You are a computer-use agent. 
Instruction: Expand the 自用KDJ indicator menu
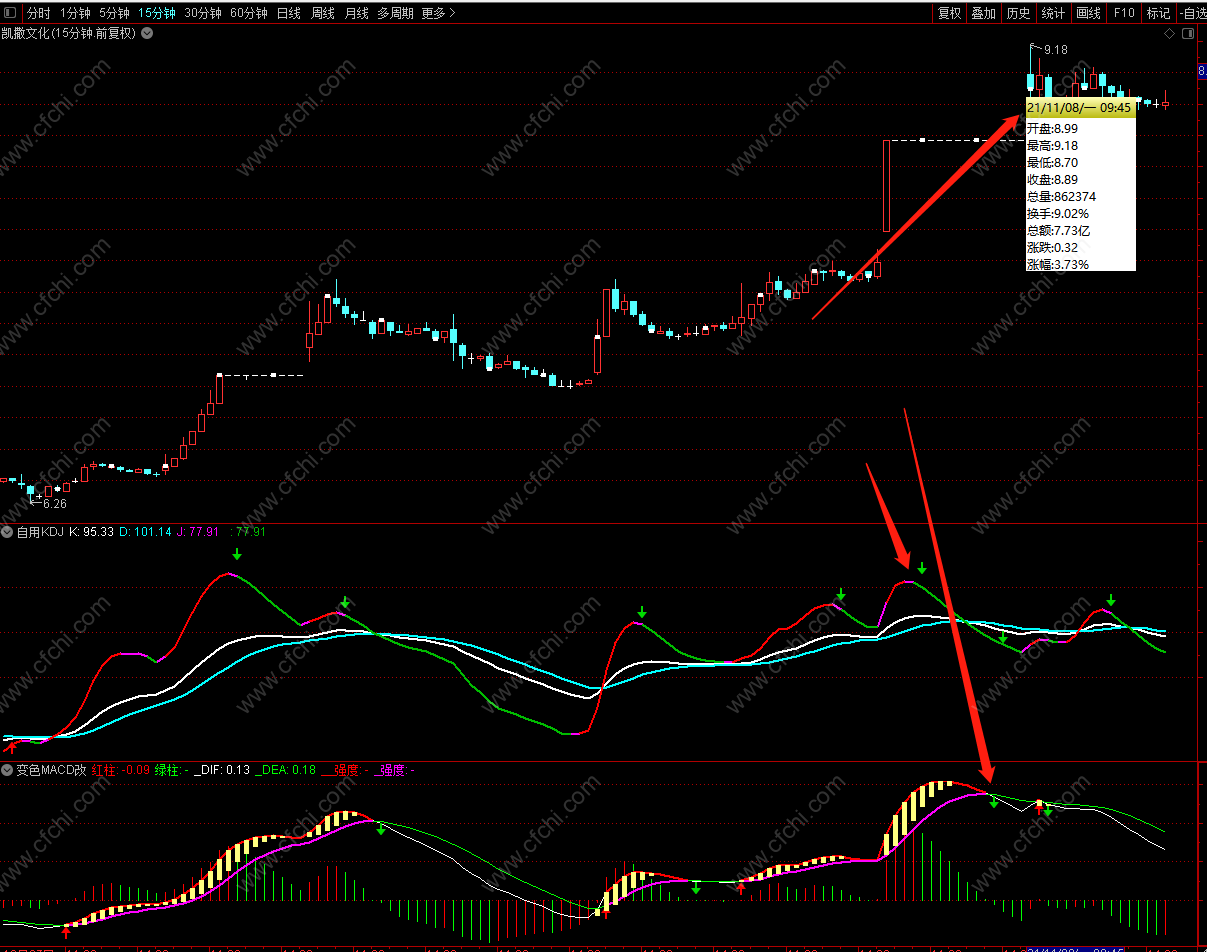(7, 532)
